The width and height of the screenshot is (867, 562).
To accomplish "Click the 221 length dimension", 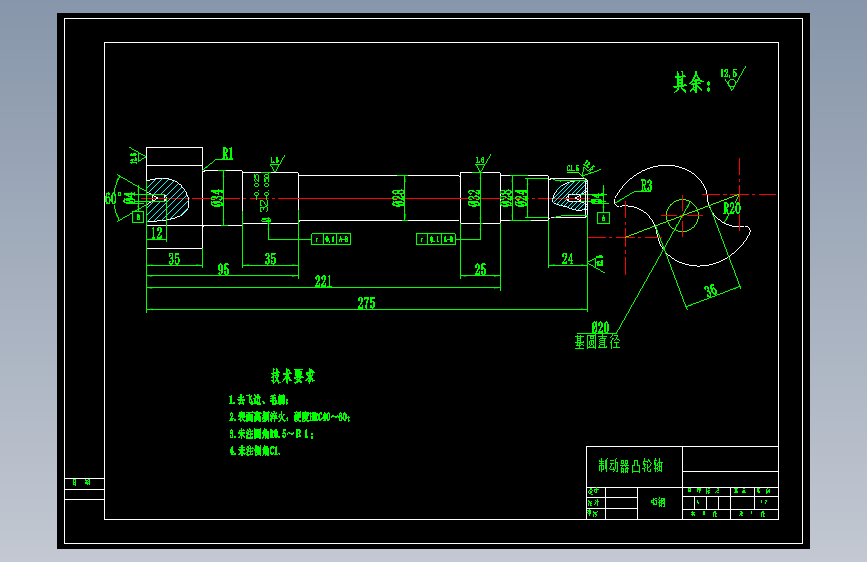I will pyautogui.click(x=323, y=281).
